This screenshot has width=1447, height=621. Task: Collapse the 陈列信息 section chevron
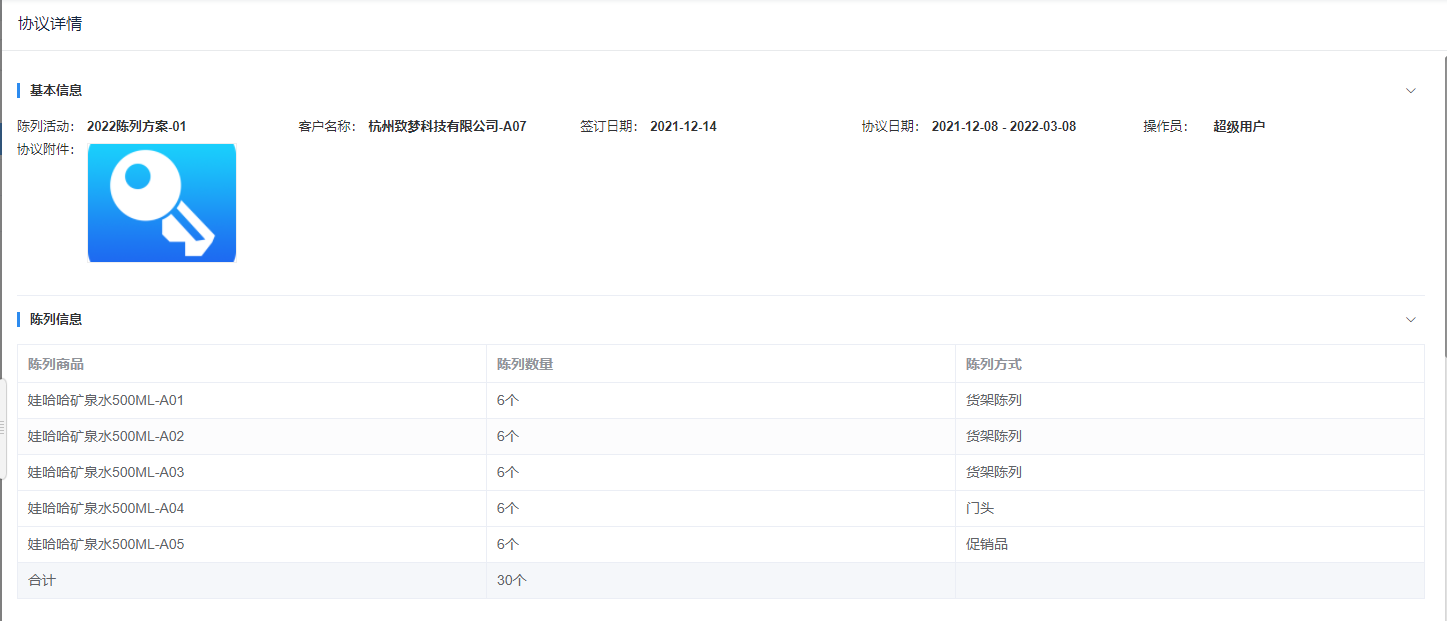pos(1411,320)
